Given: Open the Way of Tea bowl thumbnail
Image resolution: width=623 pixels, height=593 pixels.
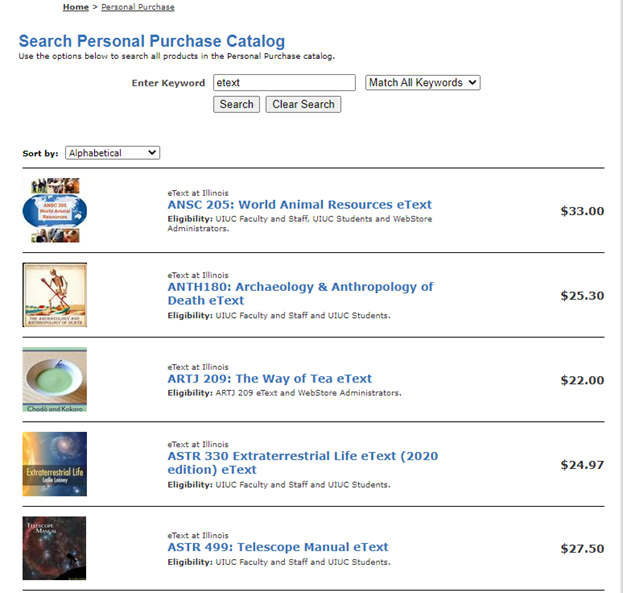Looking at the screenshot, I should (x=55, y=380).
